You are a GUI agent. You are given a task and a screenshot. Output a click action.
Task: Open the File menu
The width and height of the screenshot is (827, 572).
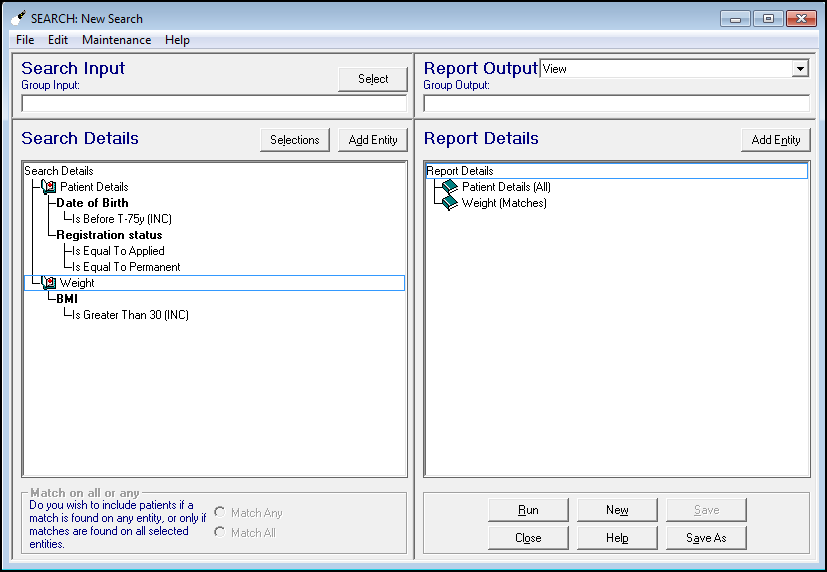[x=25, y=40]
